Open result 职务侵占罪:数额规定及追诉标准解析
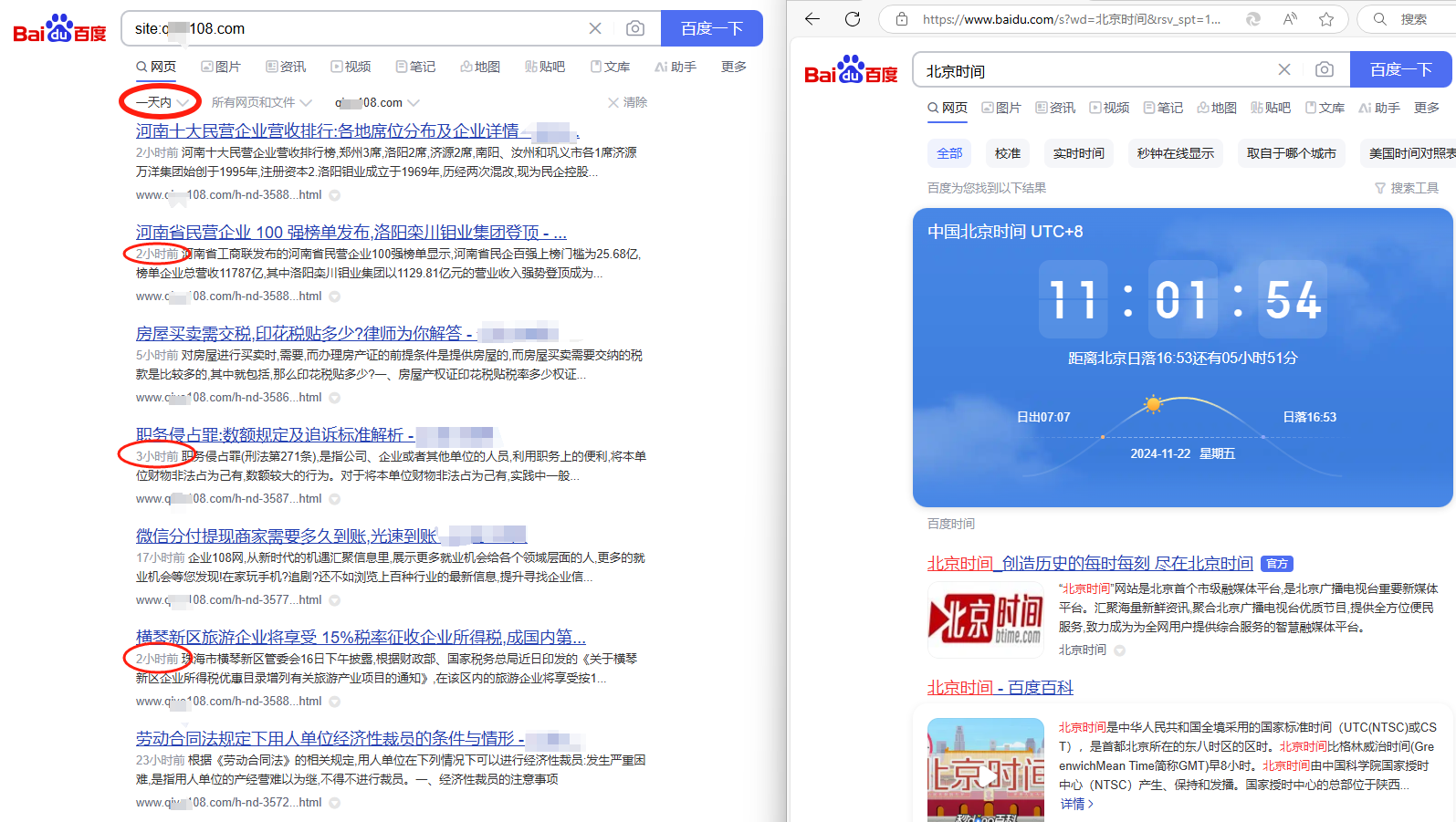The height and width of the screenshot is (822, 1456). coord(315,435)
